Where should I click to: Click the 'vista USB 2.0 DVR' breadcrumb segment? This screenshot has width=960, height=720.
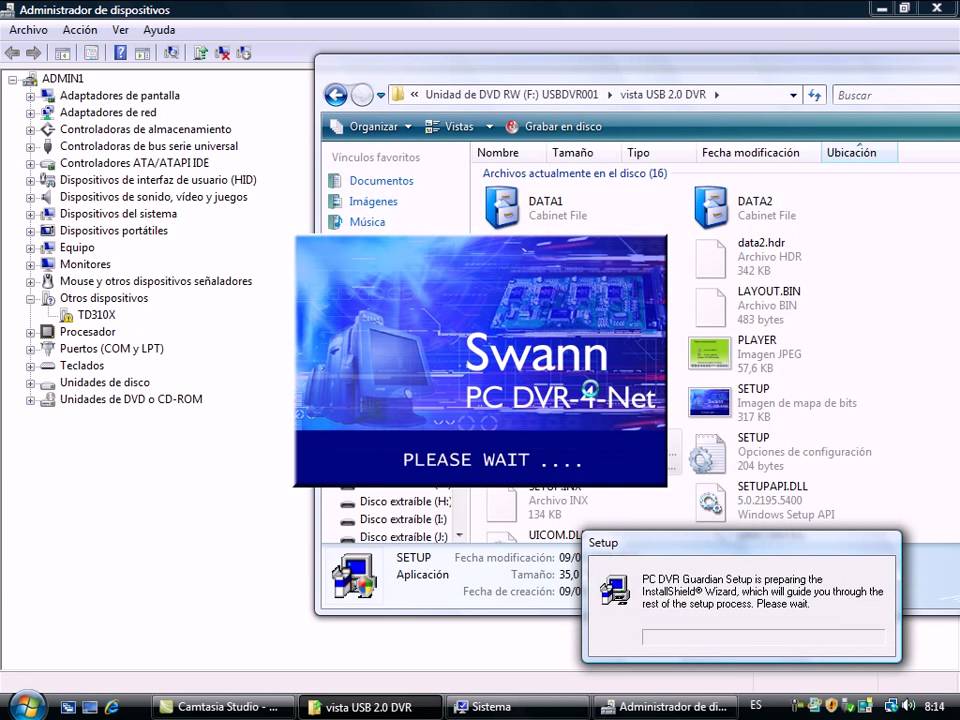click(x=663, y=95)
